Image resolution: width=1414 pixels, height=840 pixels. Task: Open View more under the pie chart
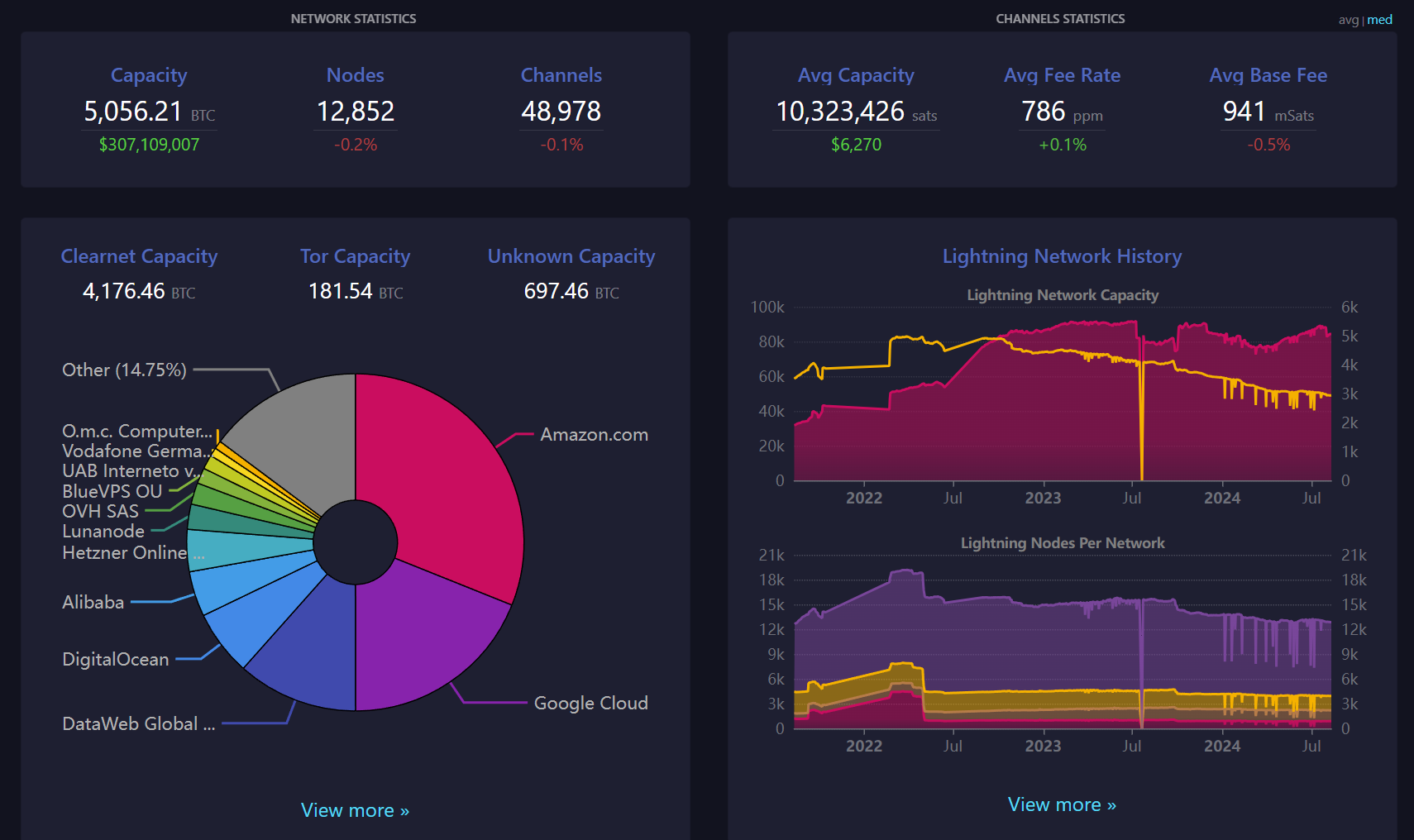point(355,810)
